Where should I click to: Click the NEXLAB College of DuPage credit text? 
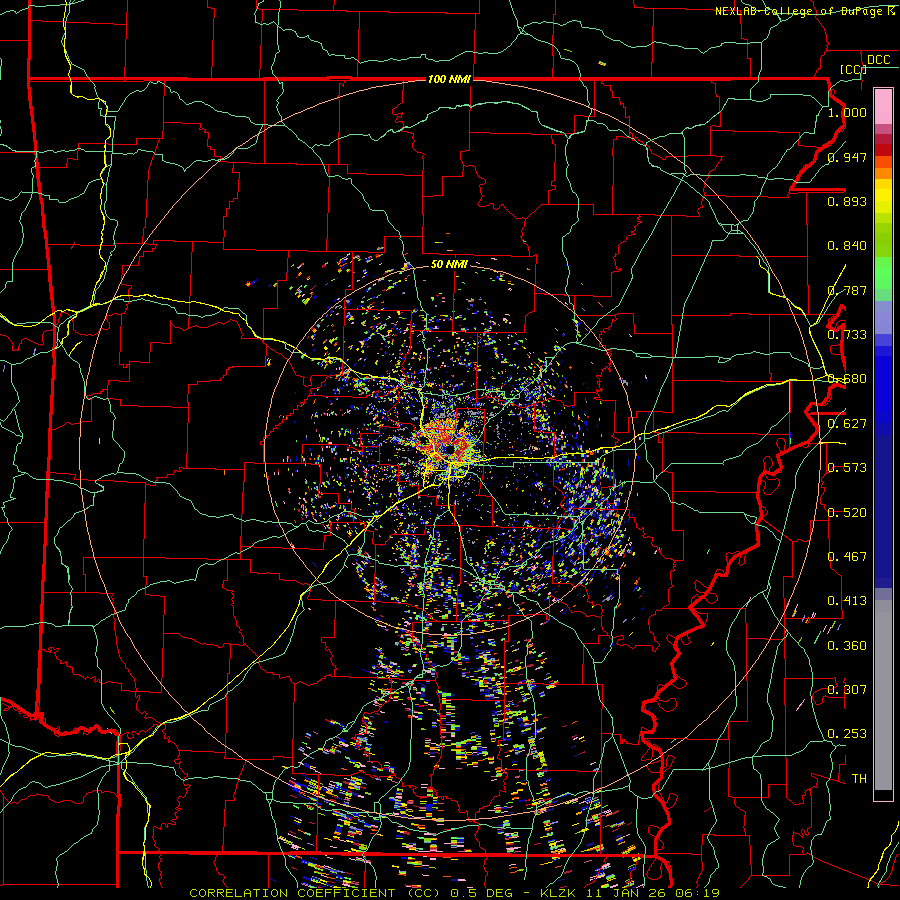[804, 11]
